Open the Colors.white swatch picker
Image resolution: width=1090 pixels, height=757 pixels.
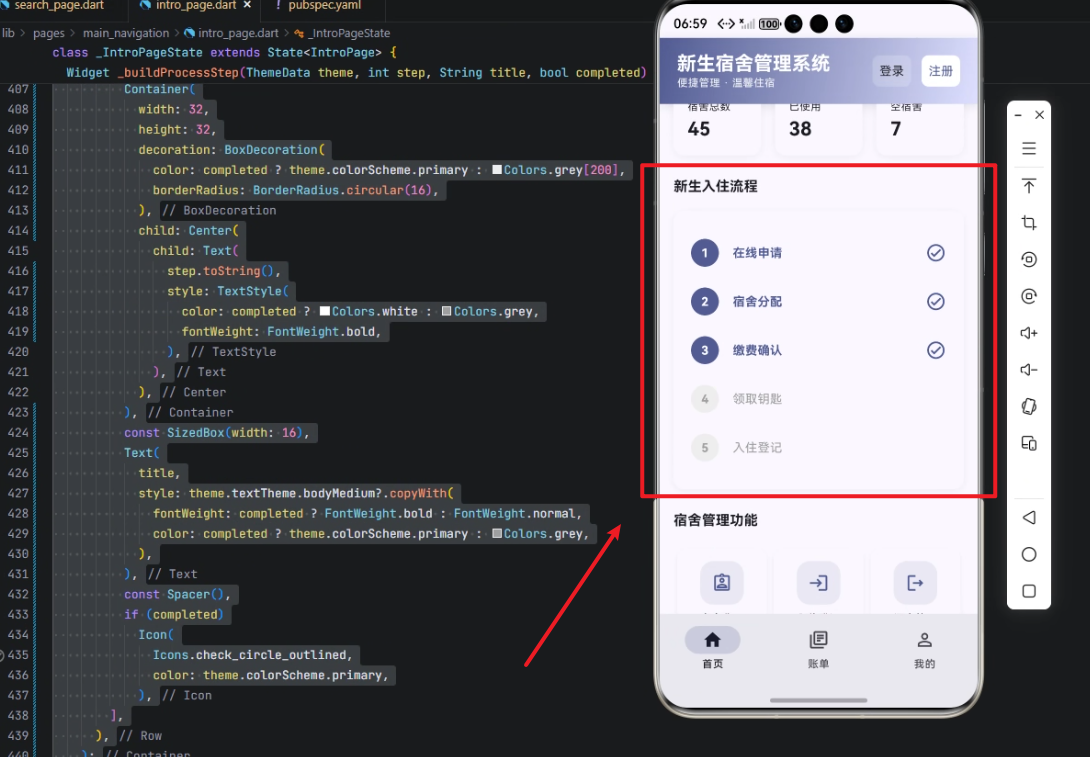tap(325, 311)
